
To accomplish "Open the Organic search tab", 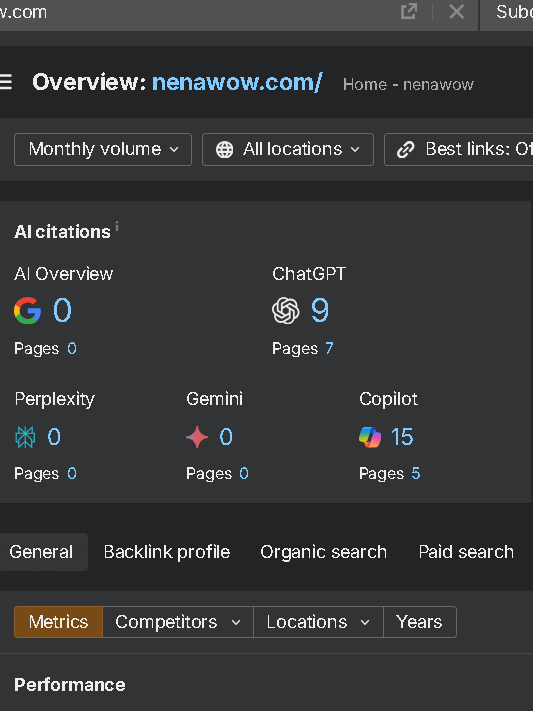I will (323, 552).
